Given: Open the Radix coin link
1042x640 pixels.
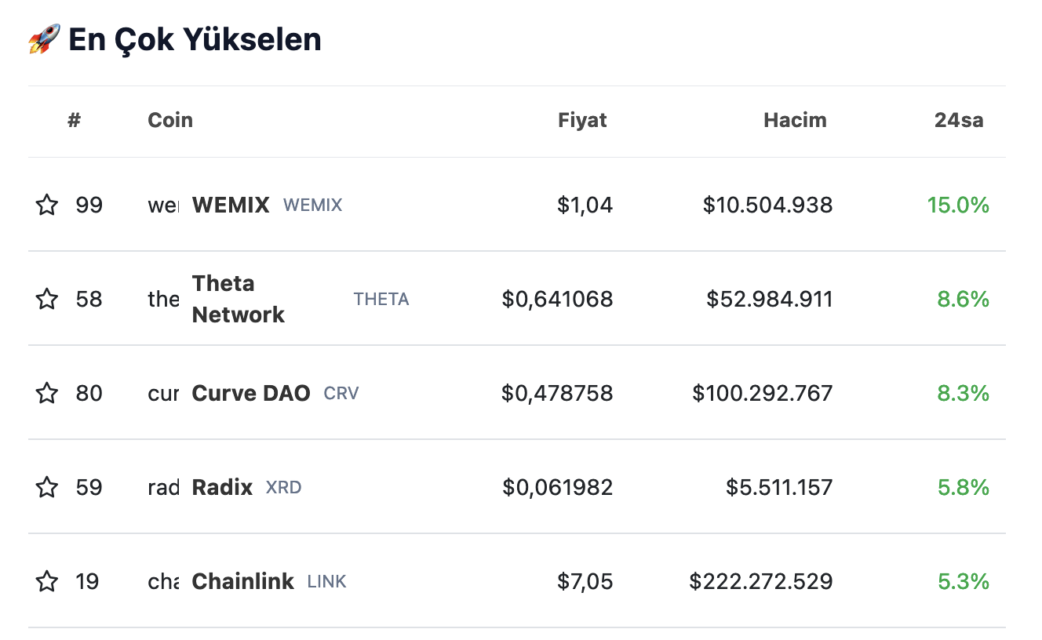Looking at the screenshot, I should [x=222, y=487].
